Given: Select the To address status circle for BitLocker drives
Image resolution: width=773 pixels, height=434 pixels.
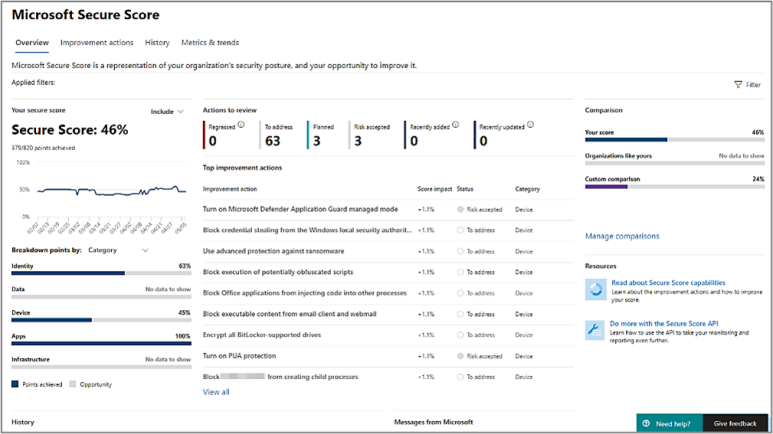Looking at the screenshot, I should click(x=461, y=335).
